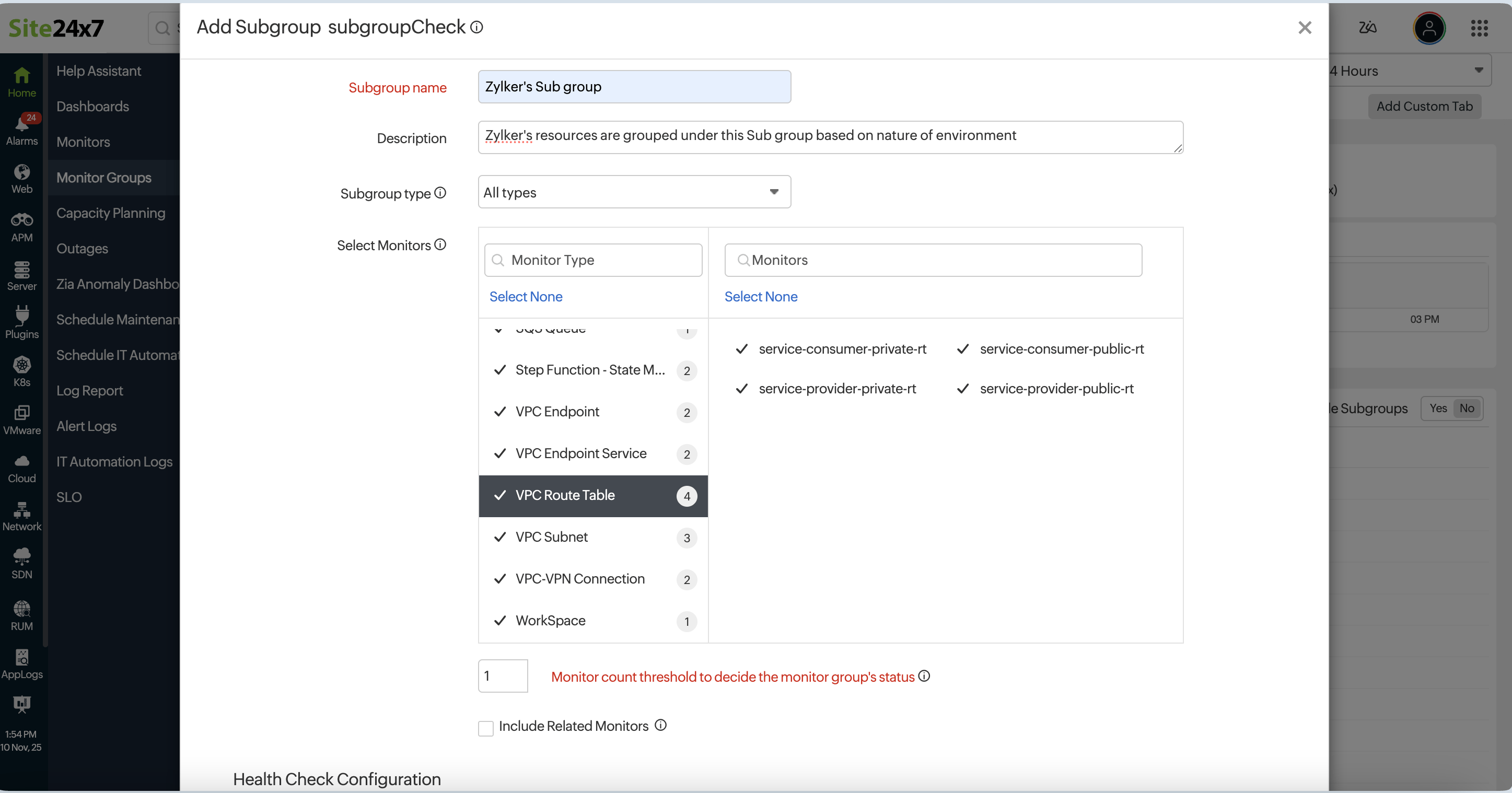Uncheck the VPC Subnet monitor type
1512x793 pixels.
tap(500, 537)
